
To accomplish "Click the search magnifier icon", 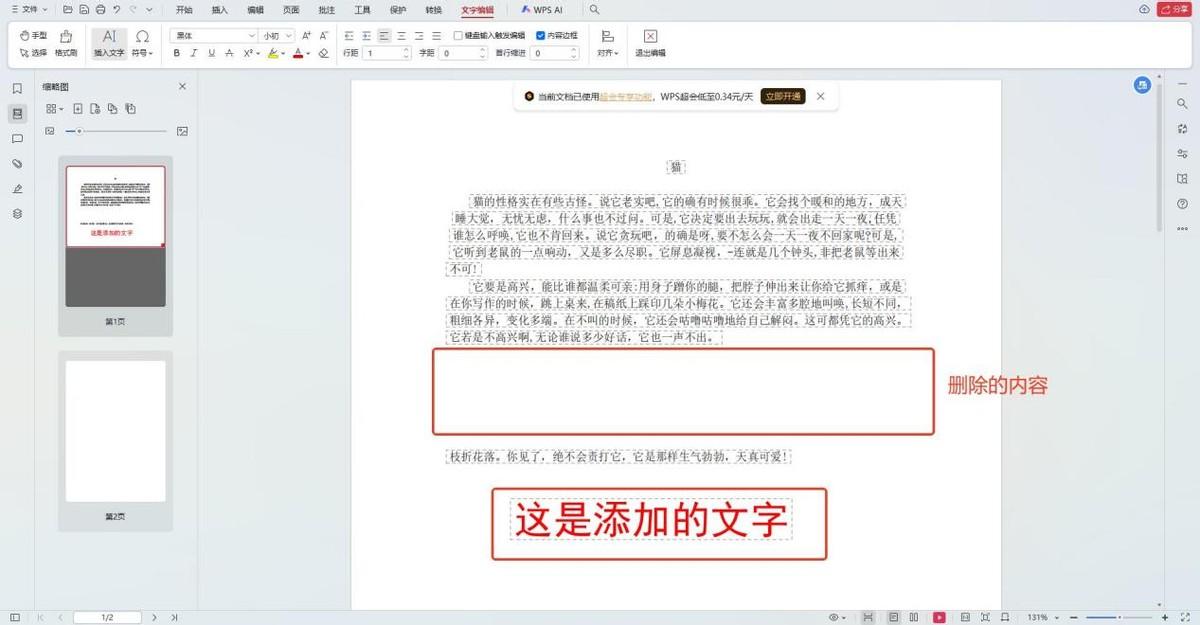I will [x=595, y=10].
